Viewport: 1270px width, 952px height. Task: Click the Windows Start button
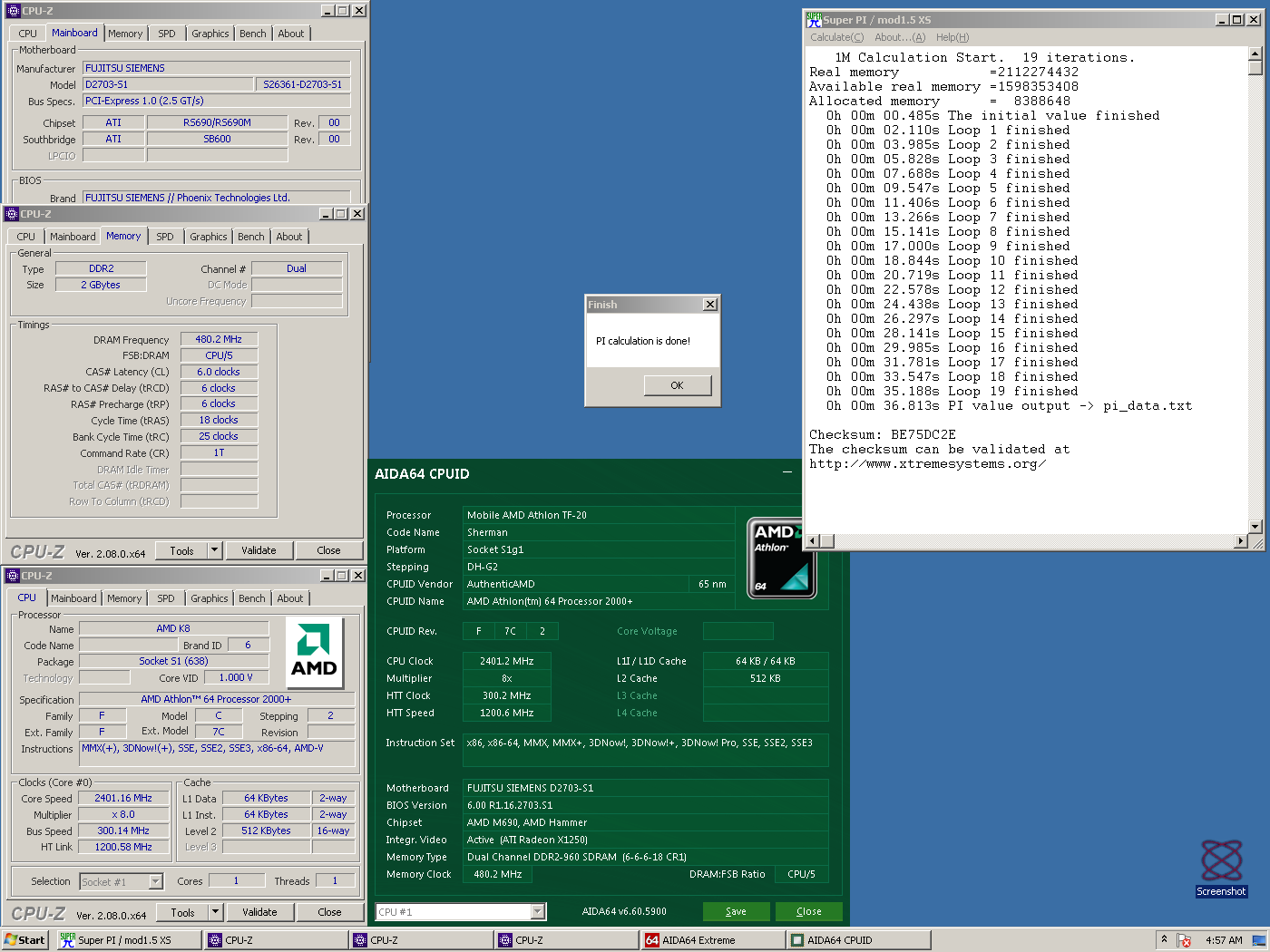24,940
